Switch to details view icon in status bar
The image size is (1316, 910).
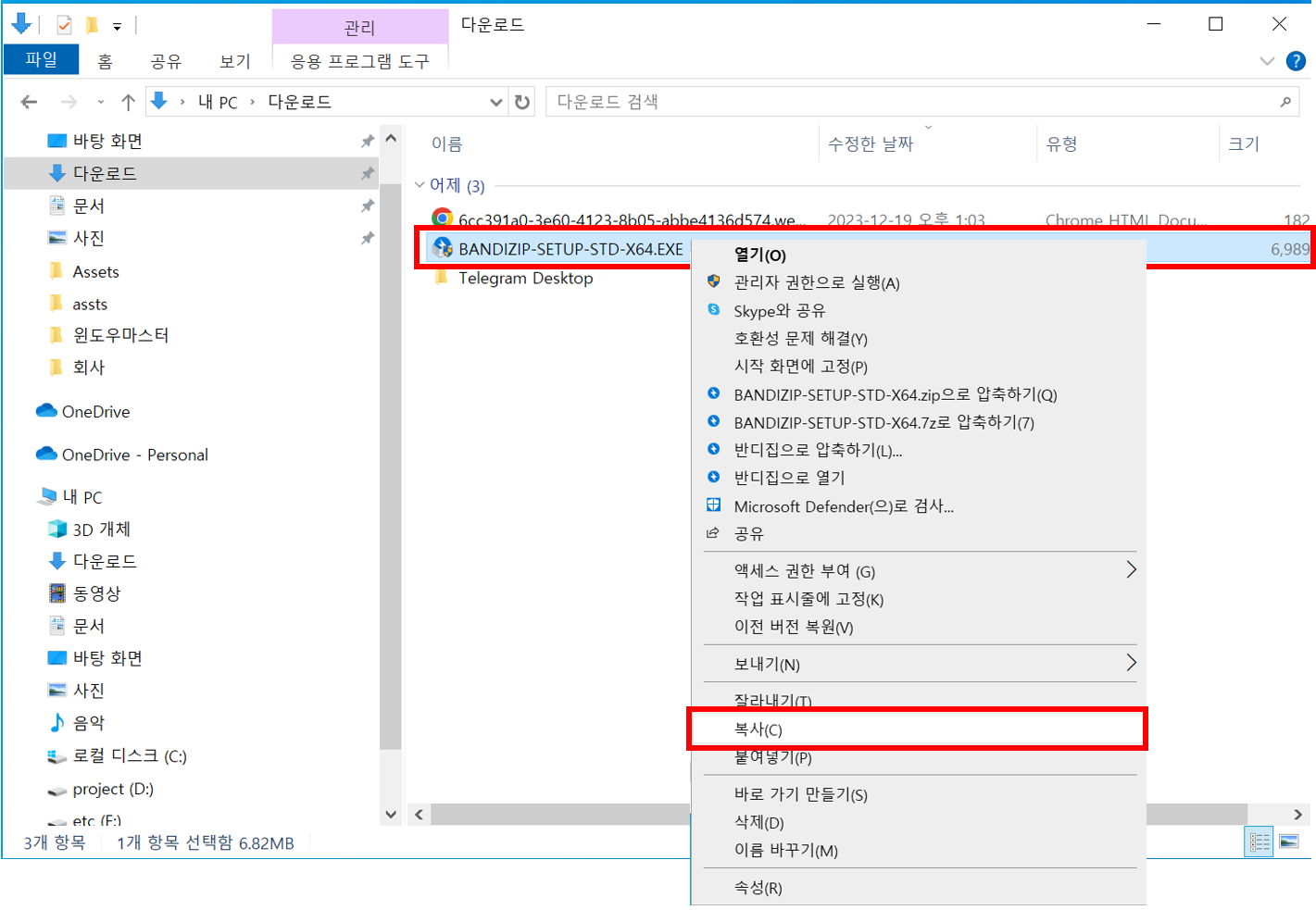1260,841
